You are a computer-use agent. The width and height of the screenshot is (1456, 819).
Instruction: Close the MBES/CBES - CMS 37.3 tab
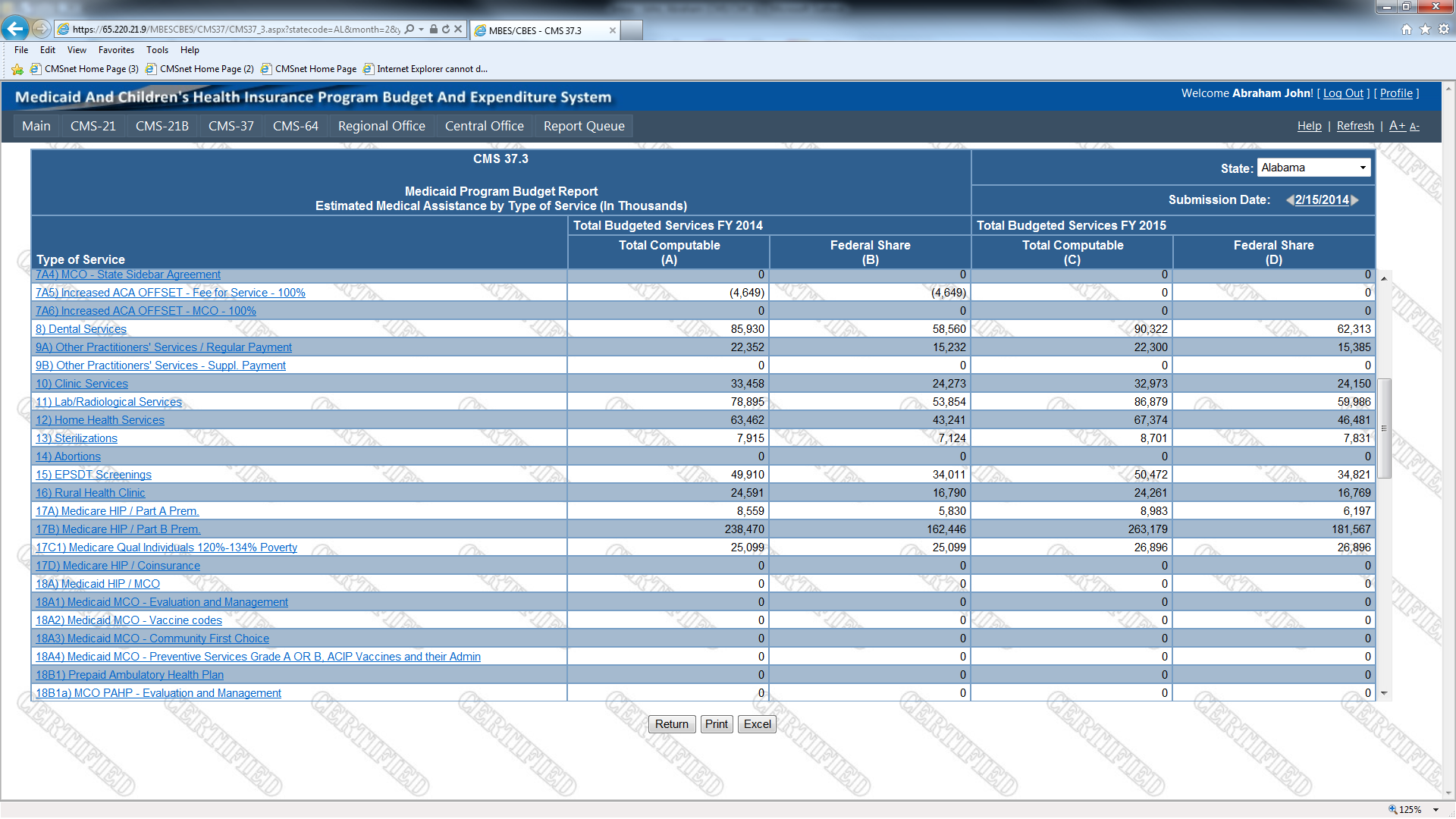point(613,30)
